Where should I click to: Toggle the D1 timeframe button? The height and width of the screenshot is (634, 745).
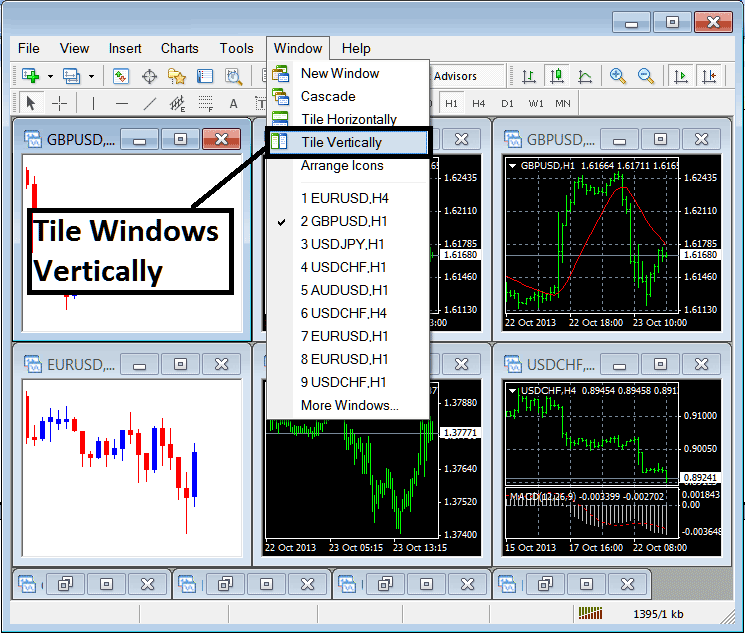[x=507, y=103]
